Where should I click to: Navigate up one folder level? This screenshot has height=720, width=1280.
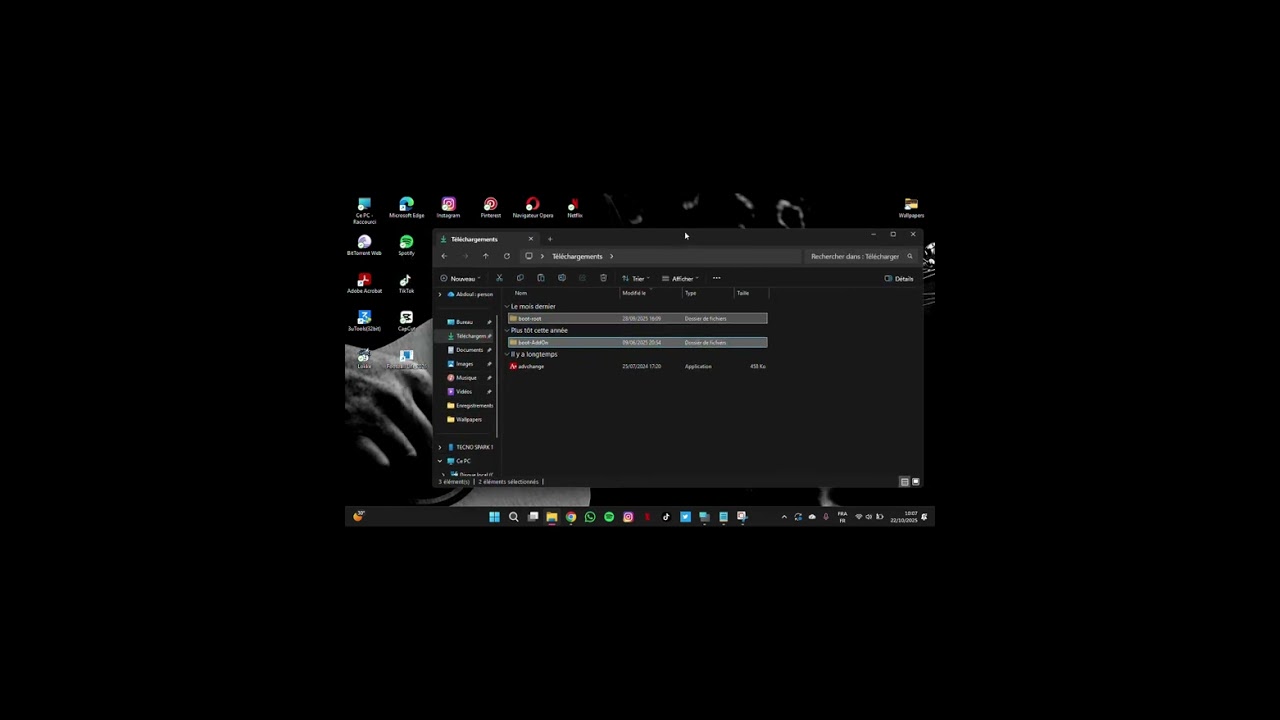tap(486, 256)
